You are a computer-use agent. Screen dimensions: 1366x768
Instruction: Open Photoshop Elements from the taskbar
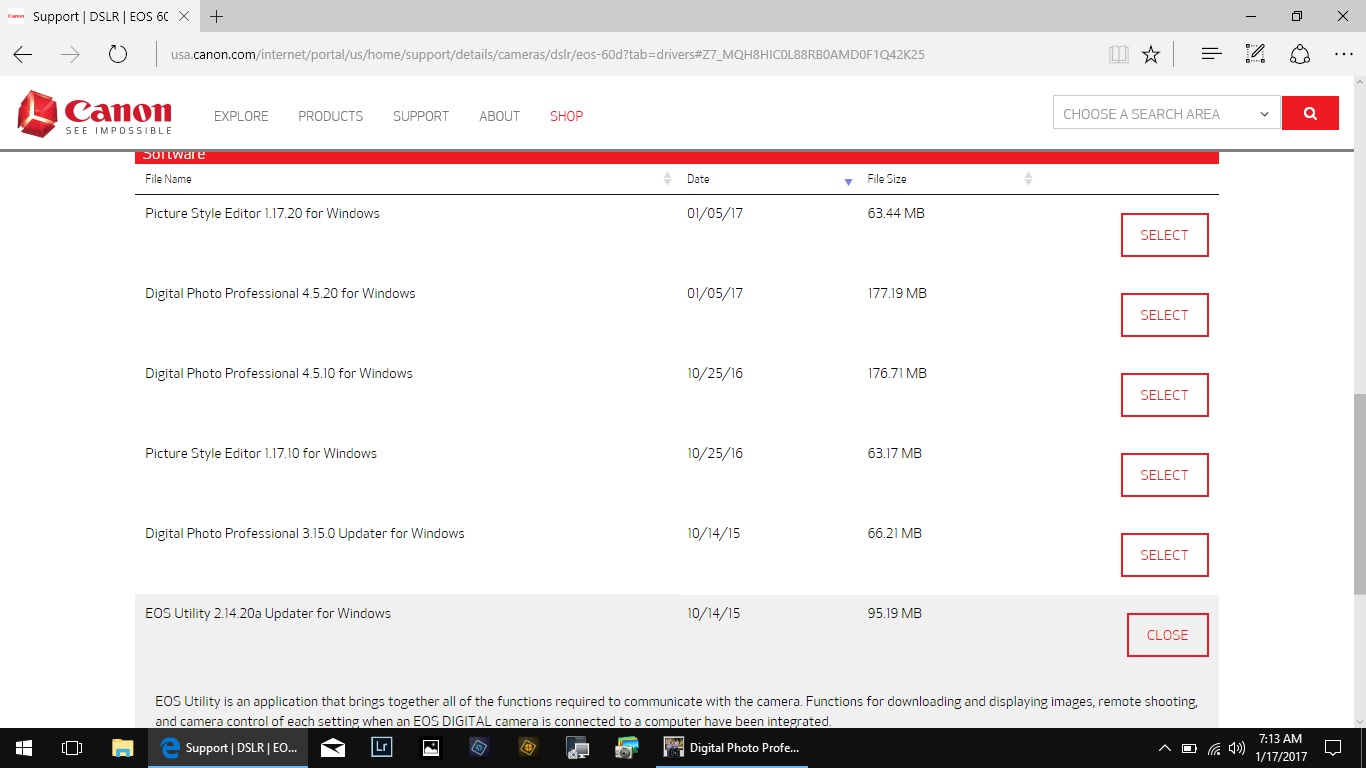479,747
